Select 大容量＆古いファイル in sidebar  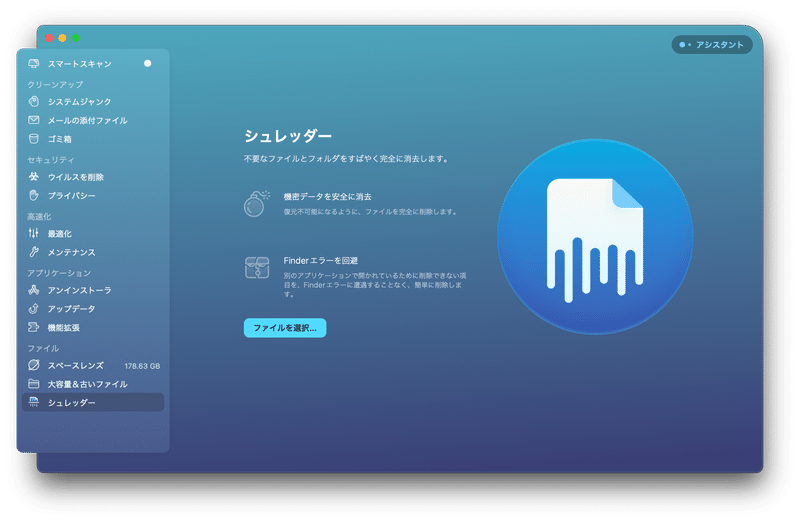(x=93, y=384)
